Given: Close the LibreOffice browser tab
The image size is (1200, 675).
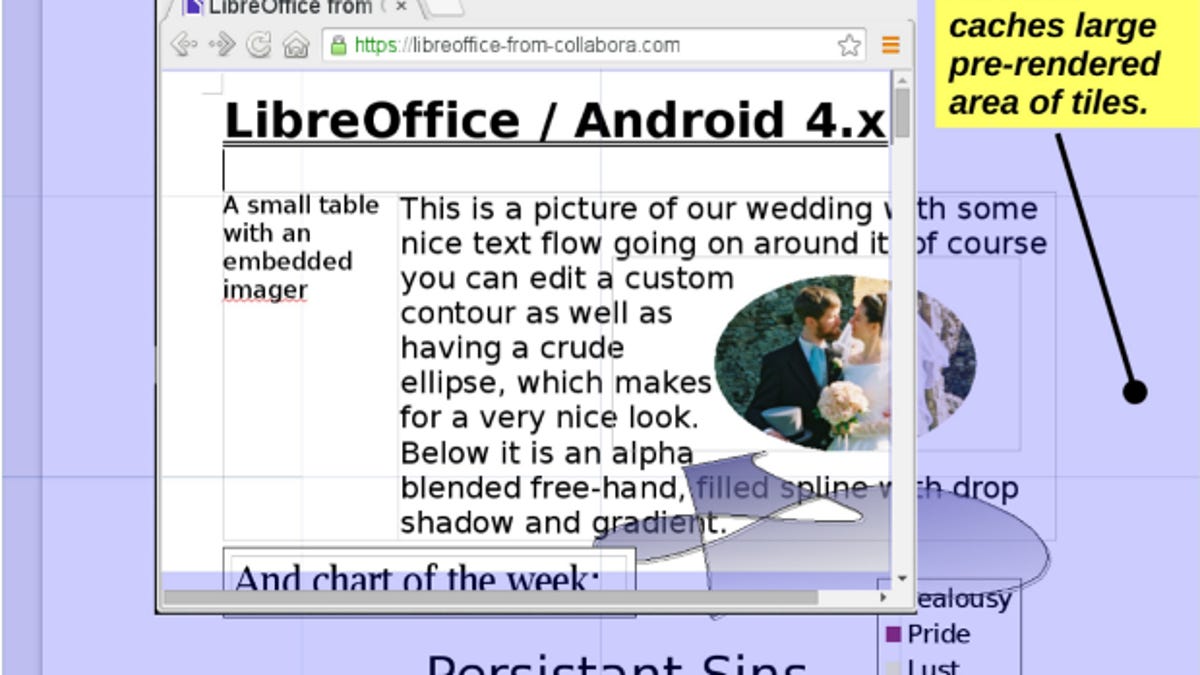Looking at the screenshot, I should tap(401, 7).
